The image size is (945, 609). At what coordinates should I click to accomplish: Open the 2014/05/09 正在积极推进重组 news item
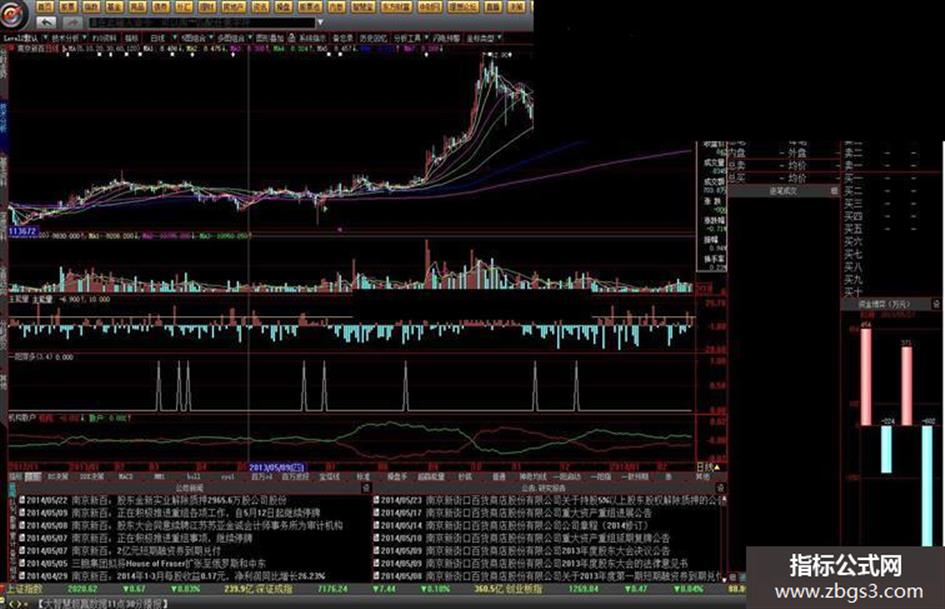click(169, 513)
